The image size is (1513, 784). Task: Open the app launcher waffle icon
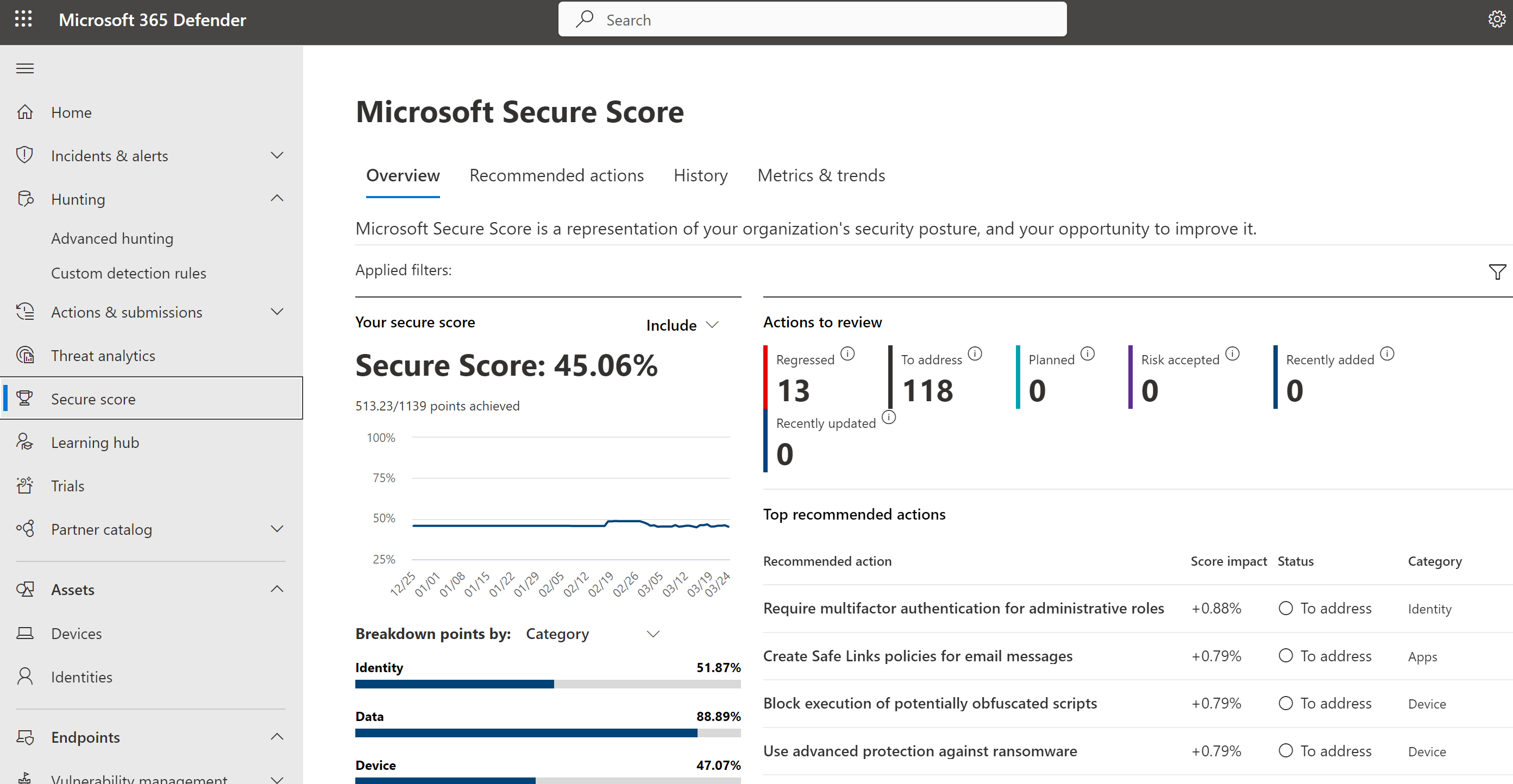[23, 20]
